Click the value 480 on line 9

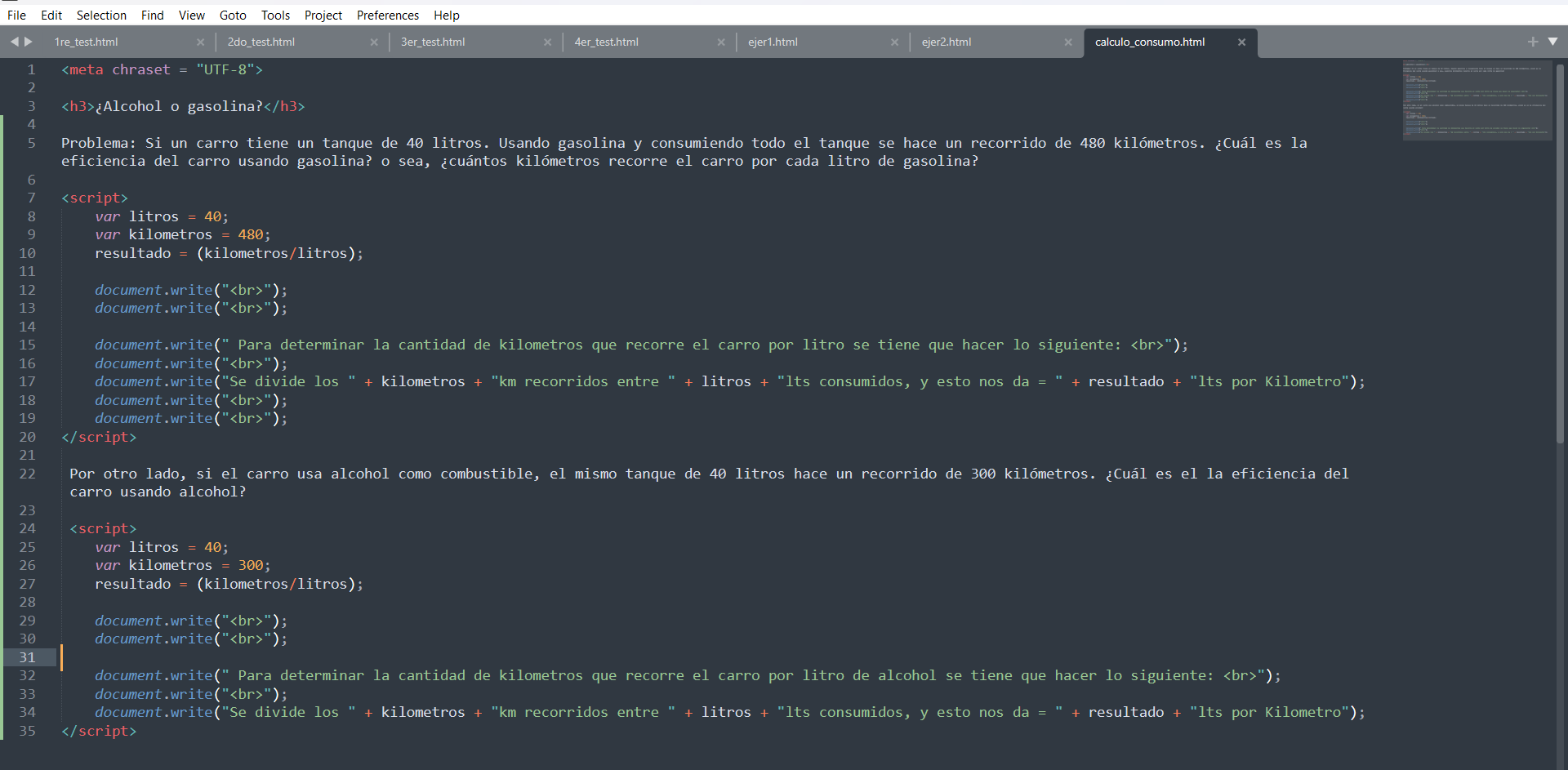pyautogui.click(x=250, y=234)
